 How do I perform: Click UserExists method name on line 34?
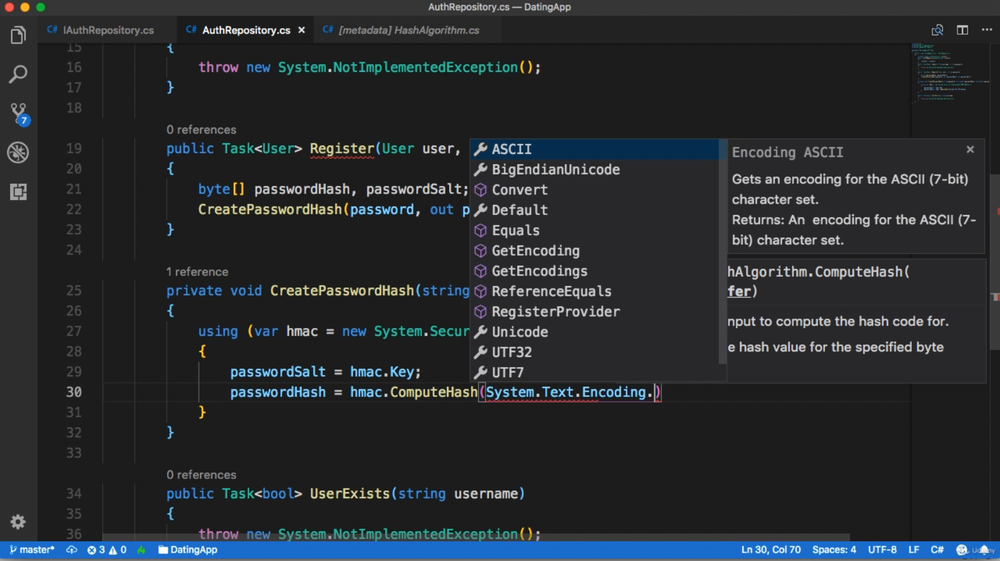(350, 493)
